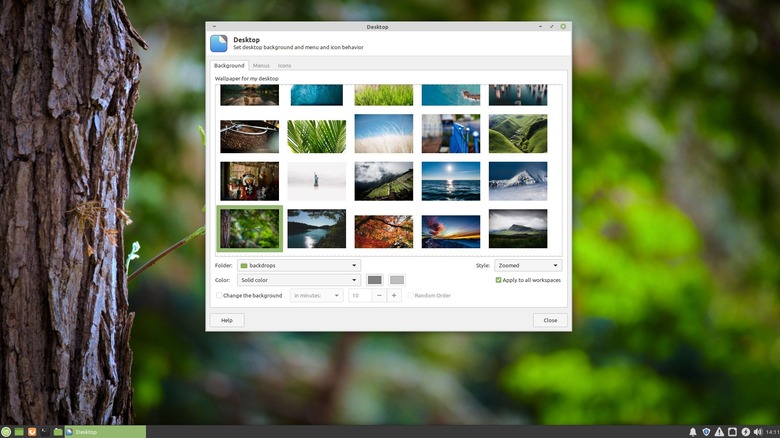Uncheck Apply to all workspaces
Image resolution: width=780 pixels, height=438 pixels.
pyautogui.click(x=499, y=280)
